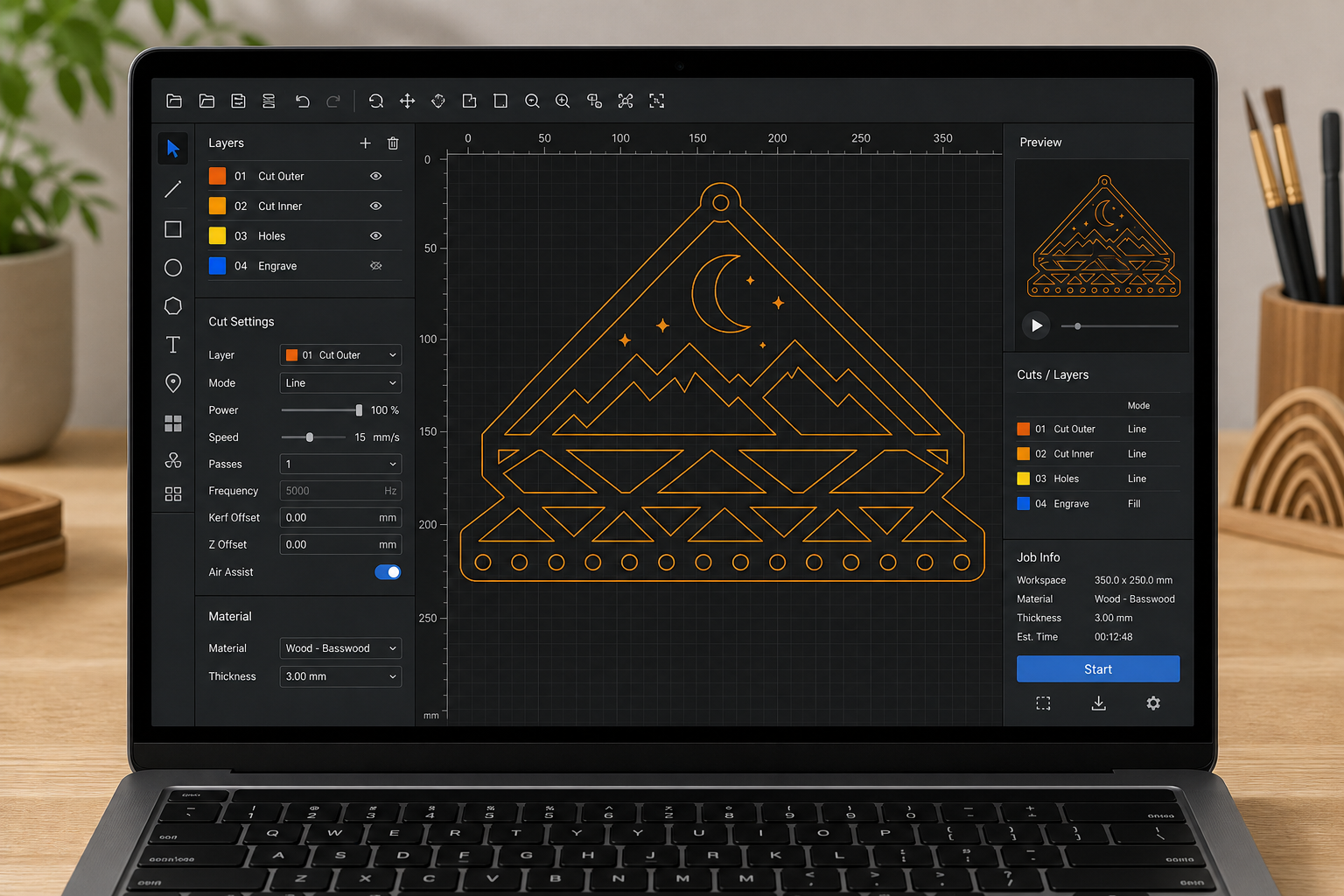Click the hand pan icon in the top toolbar
Screen dimensions: 1344x896
point(438,101)
